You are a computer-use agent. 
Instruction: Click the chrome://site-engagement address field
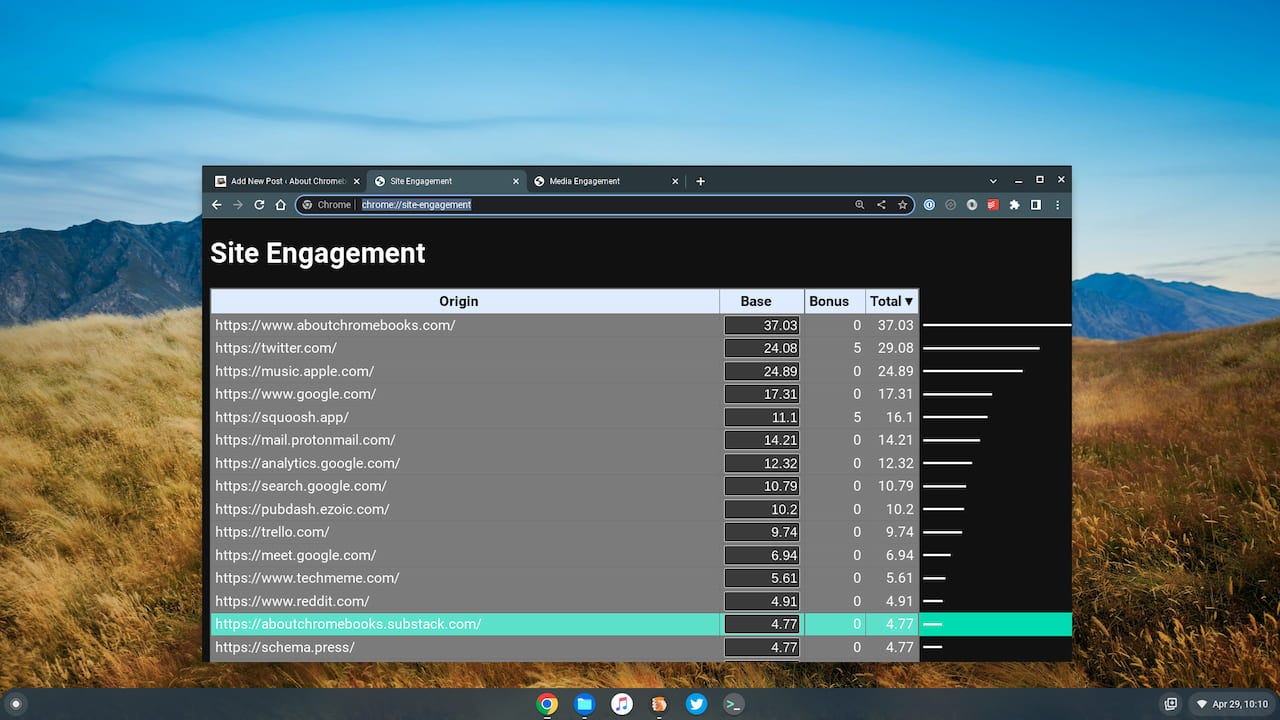click(x=604, y=205)
